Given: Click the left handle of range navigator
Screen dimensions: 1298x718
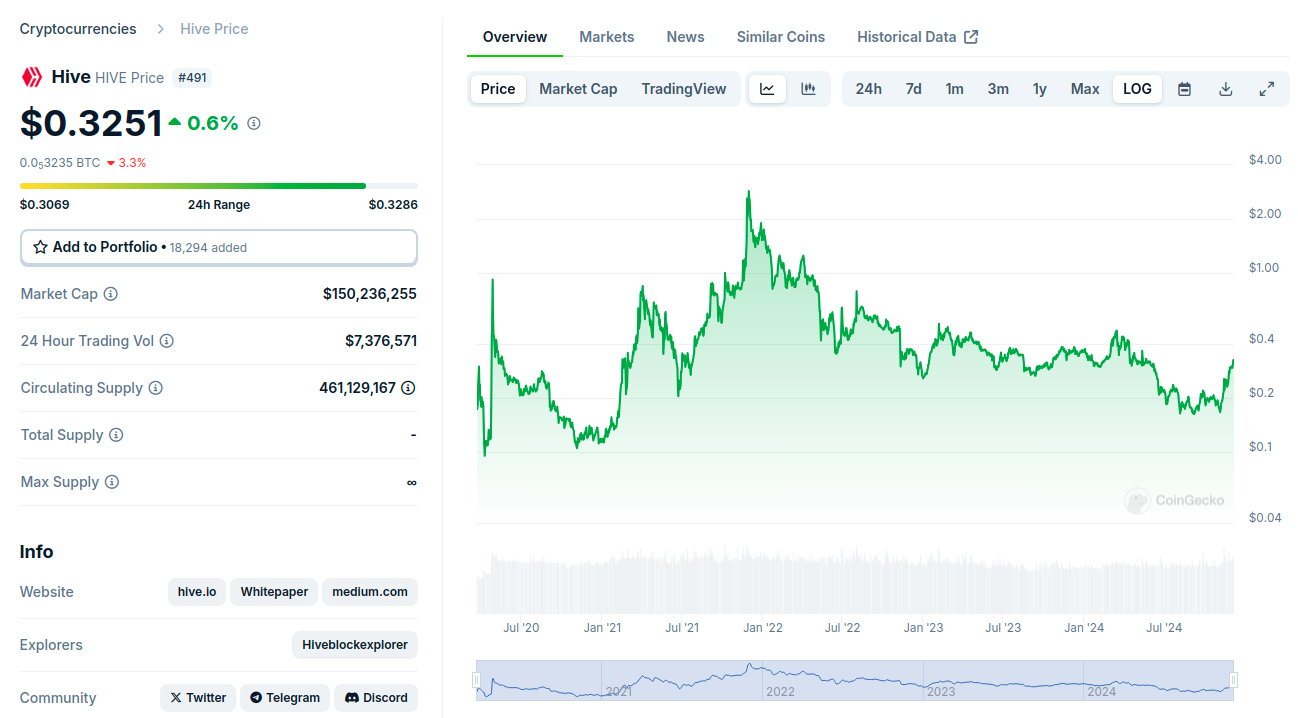Looking at the screenshot, I should coord(476,680).
